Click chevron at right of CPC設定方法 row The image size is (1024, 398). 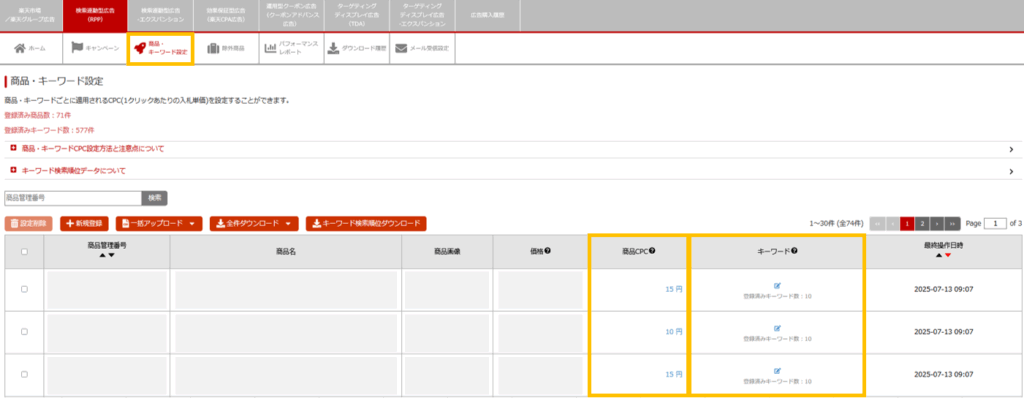point(1011,150)
